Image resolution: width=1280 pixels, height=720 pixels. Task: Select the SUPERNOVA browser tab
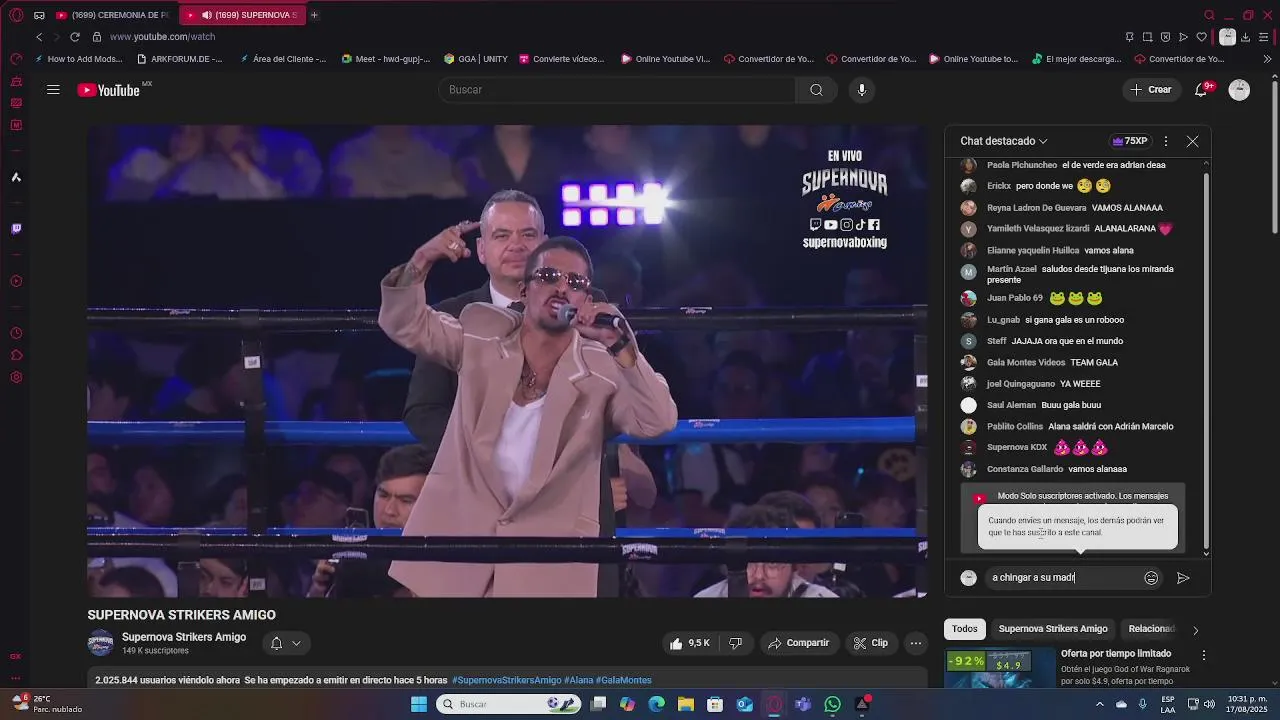click(x=243, y=15)
